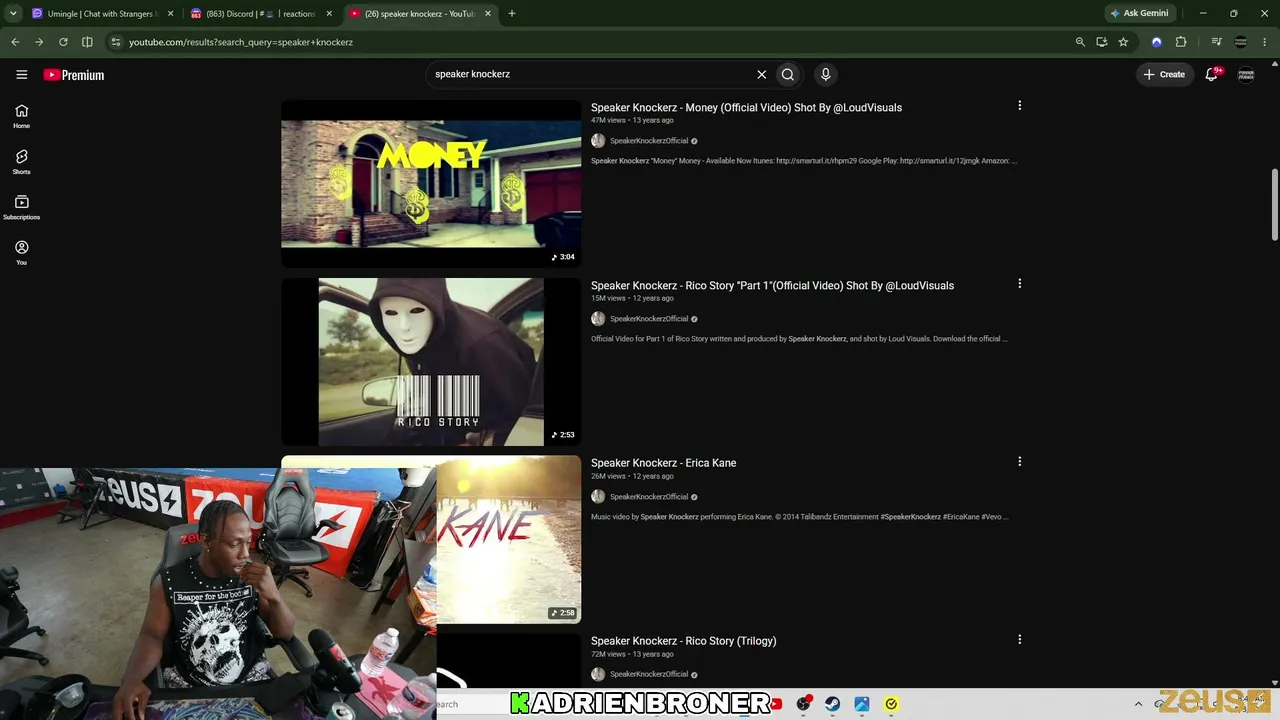The width and height of the screenshot is (1280, 720).
Task: Open more actions for the Erica Kane video
Action: pos(1019,462)
